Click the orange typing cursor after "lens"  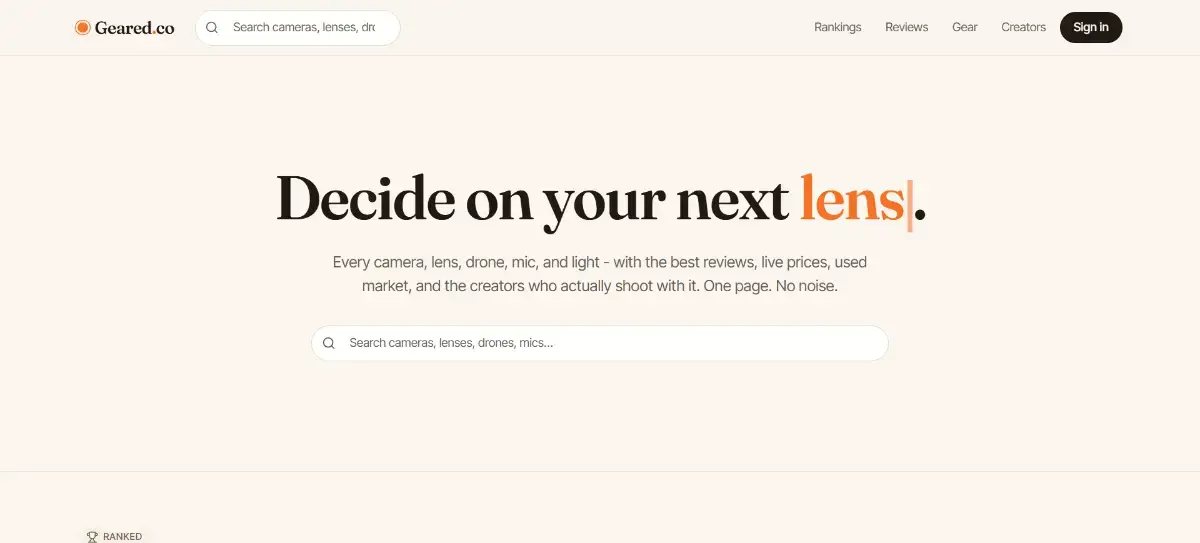909,201
